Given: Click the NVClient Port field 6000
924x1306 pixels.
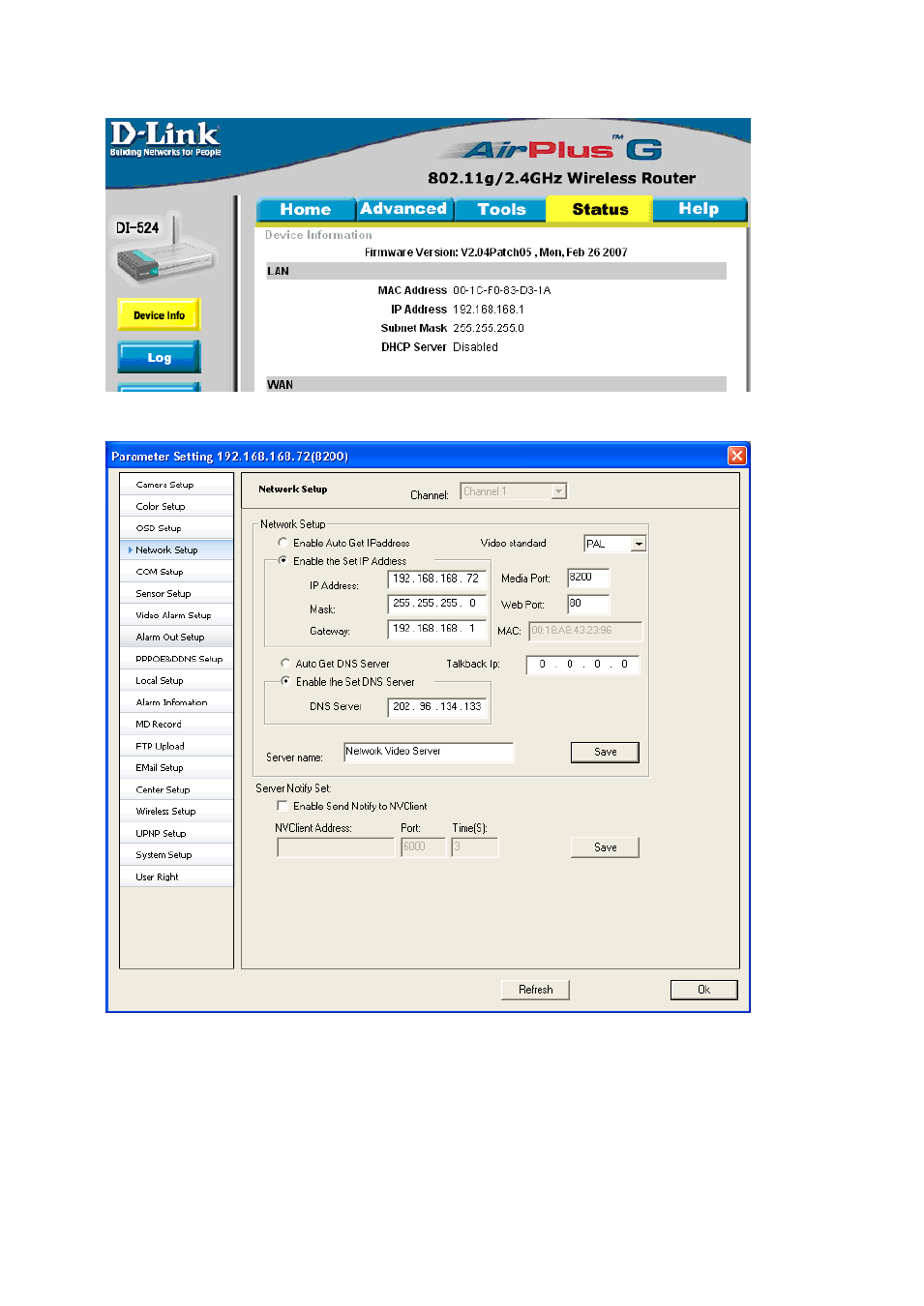Looking at the screenshot, I should (424, 847).
